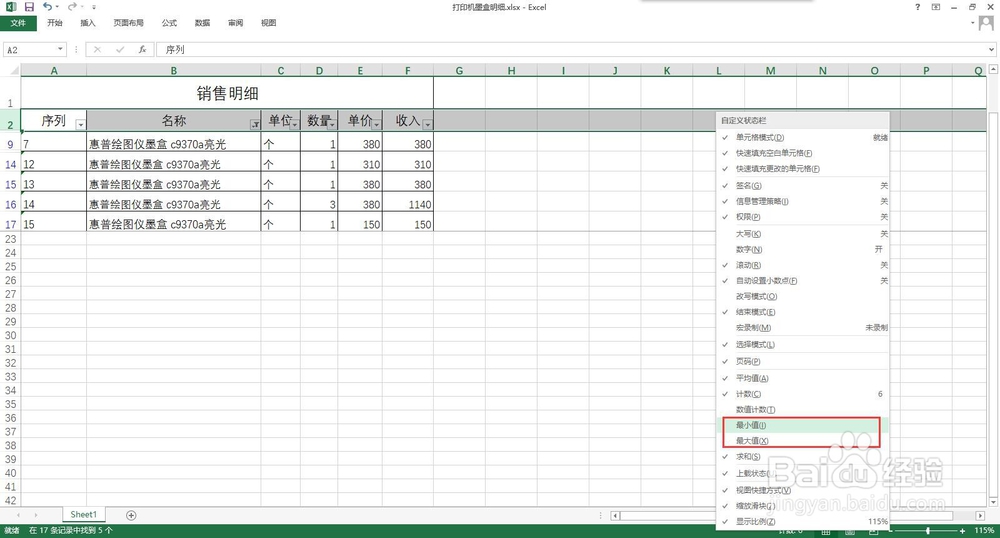
Task: Toggle 计数 in status bar menu
Action: [805, 394]
